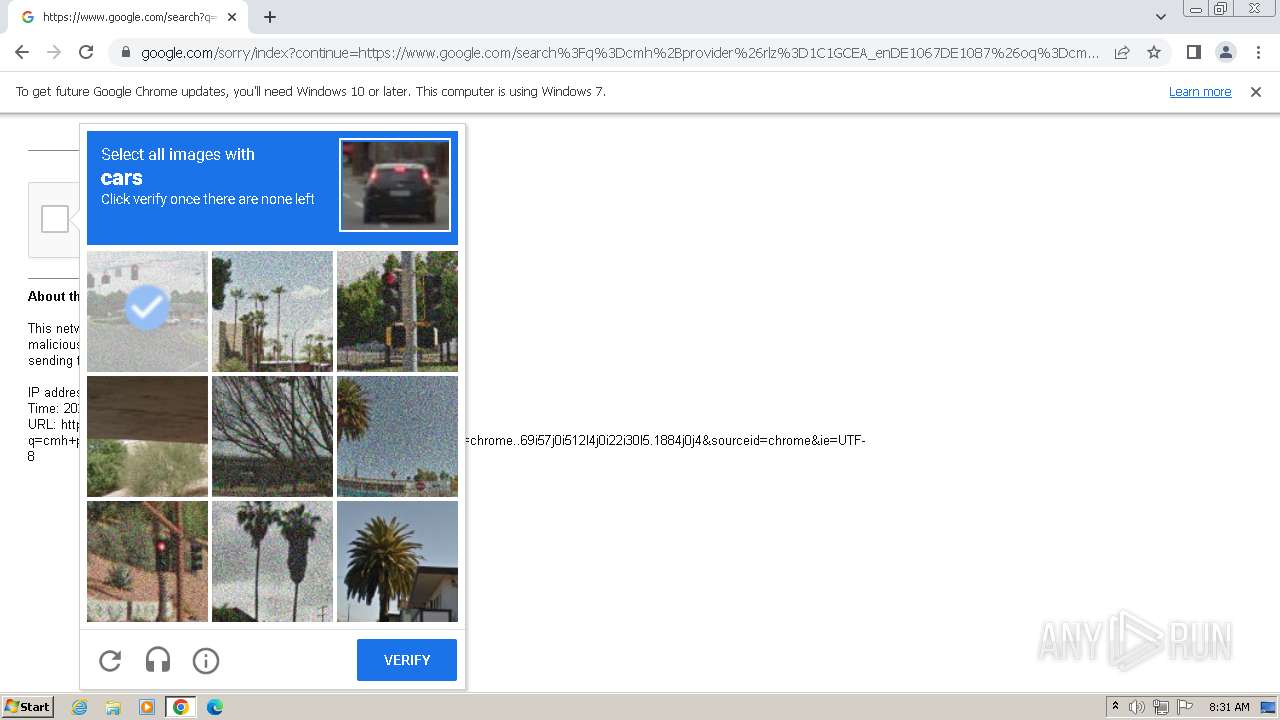The image size is (1280, 720).
Task: Reload the current page
Action: click(x=86, y=52)
